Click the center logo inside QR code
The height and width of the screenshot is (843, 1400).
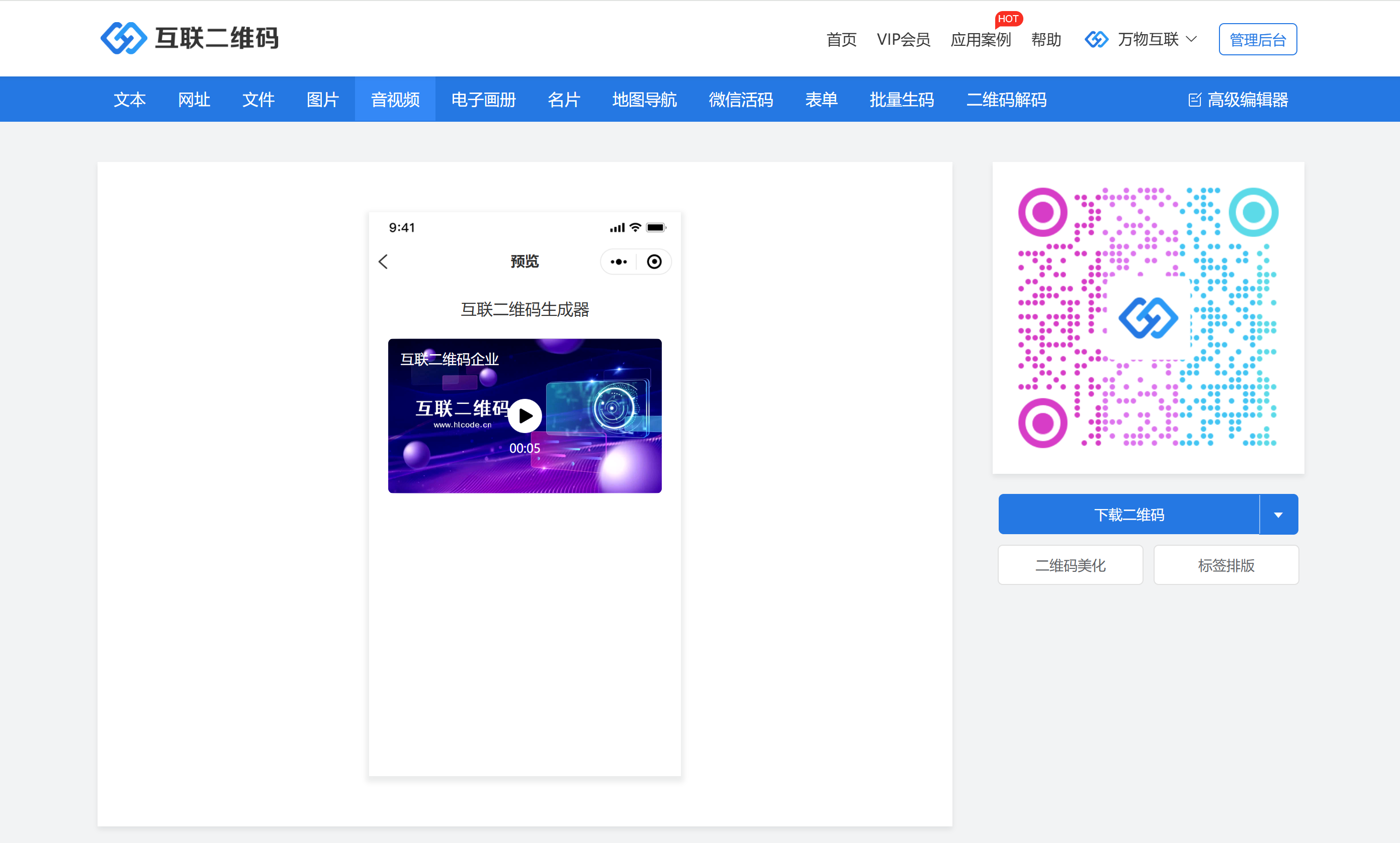tap(1148, 317)
